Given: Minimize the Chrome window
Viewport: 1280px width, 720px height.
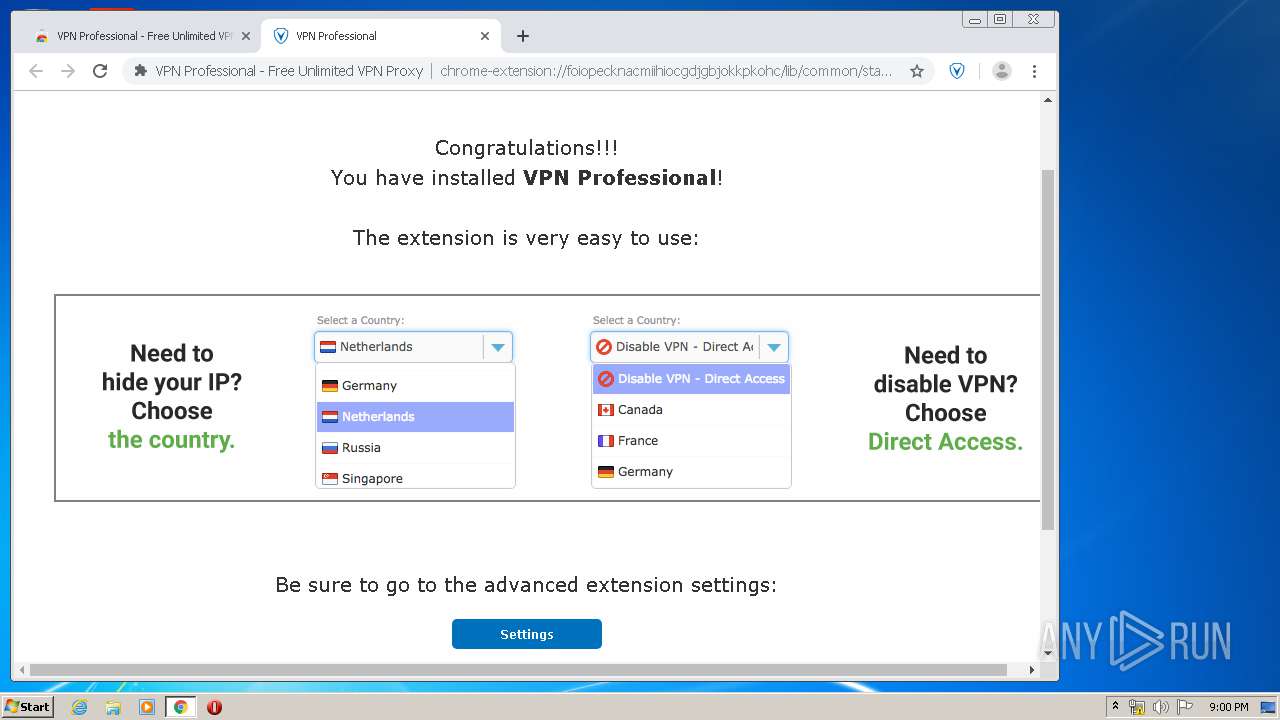Looking at the screenshot, I should pos(975,19).
